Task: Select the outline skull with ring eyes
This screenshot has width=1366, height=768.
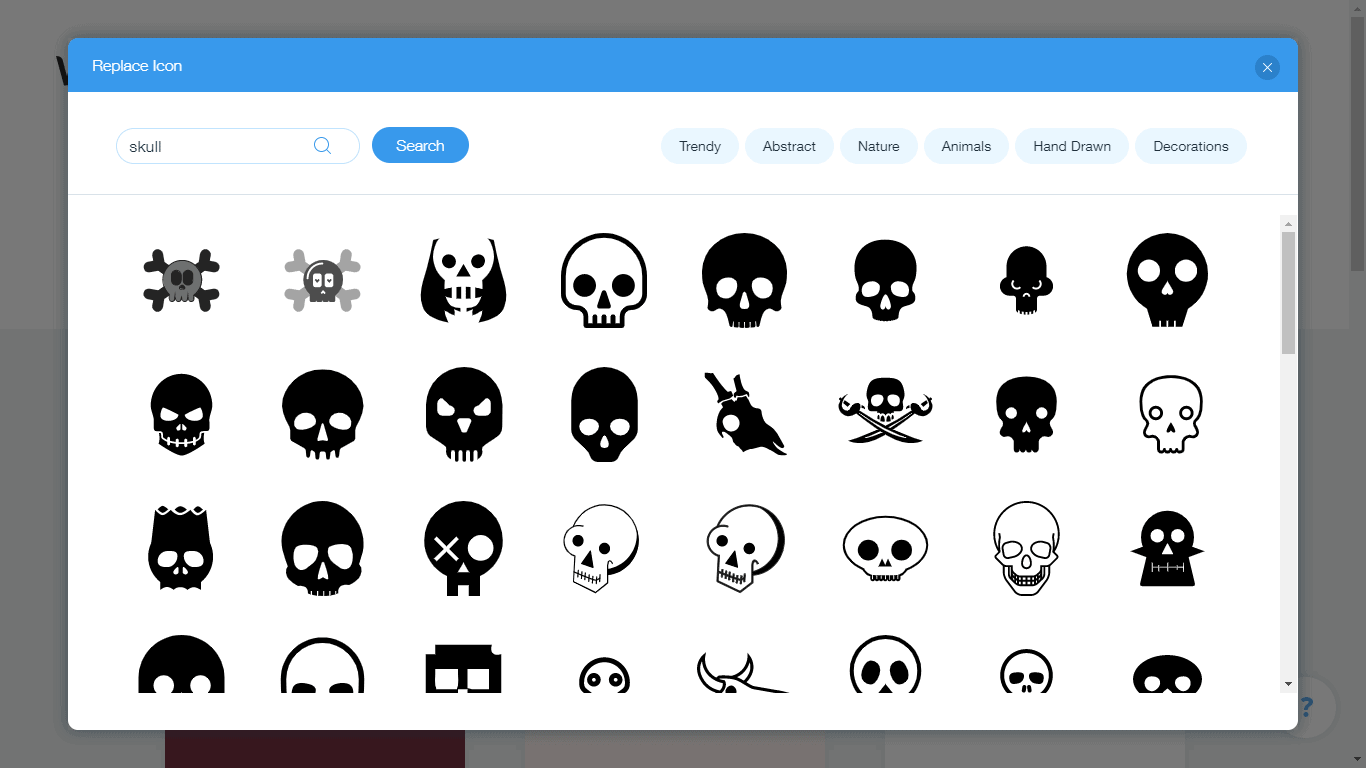Action: pos(1170,414)
